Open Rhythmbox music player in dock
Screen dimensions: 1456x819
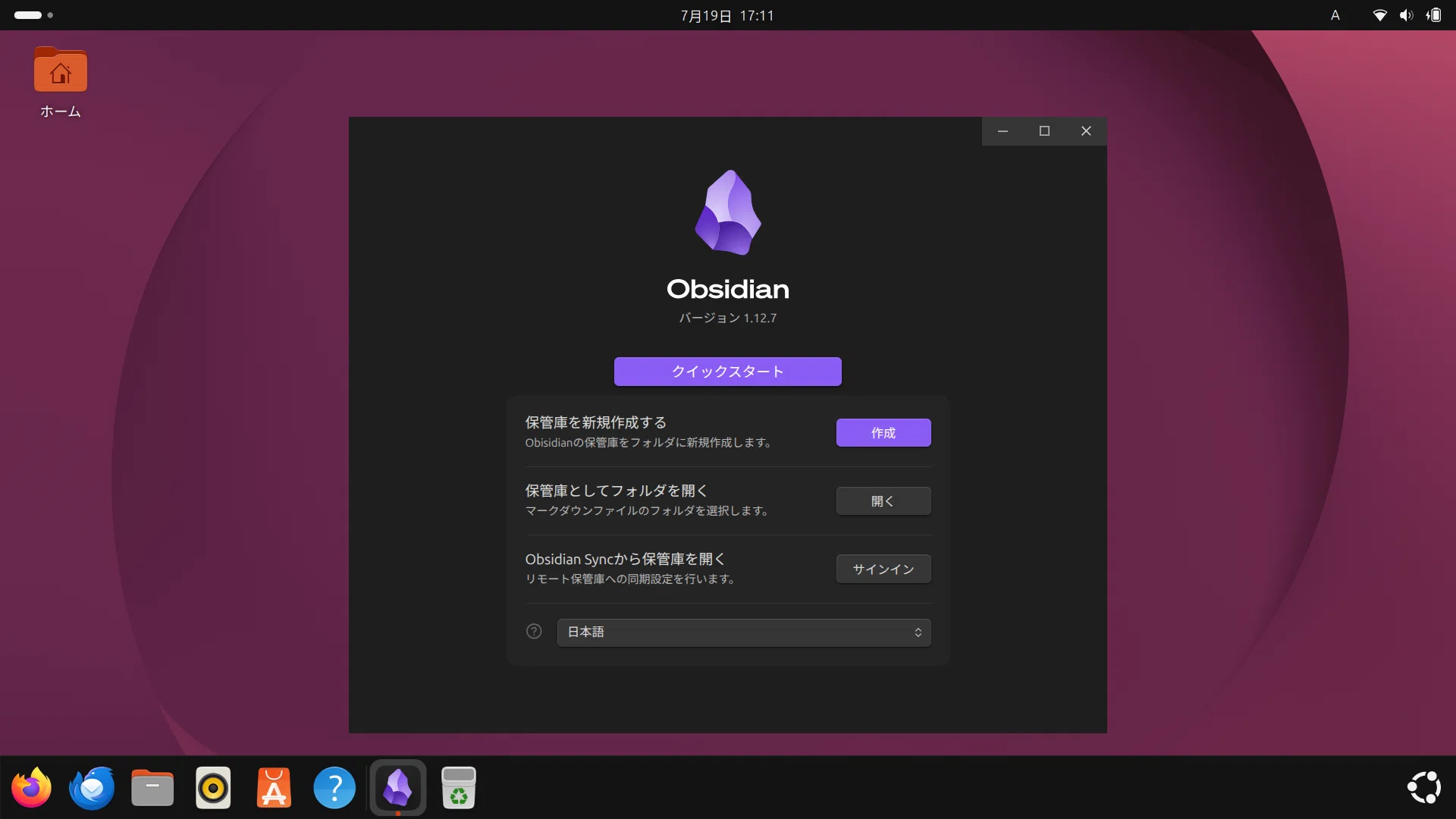click(x=213, y=788)
